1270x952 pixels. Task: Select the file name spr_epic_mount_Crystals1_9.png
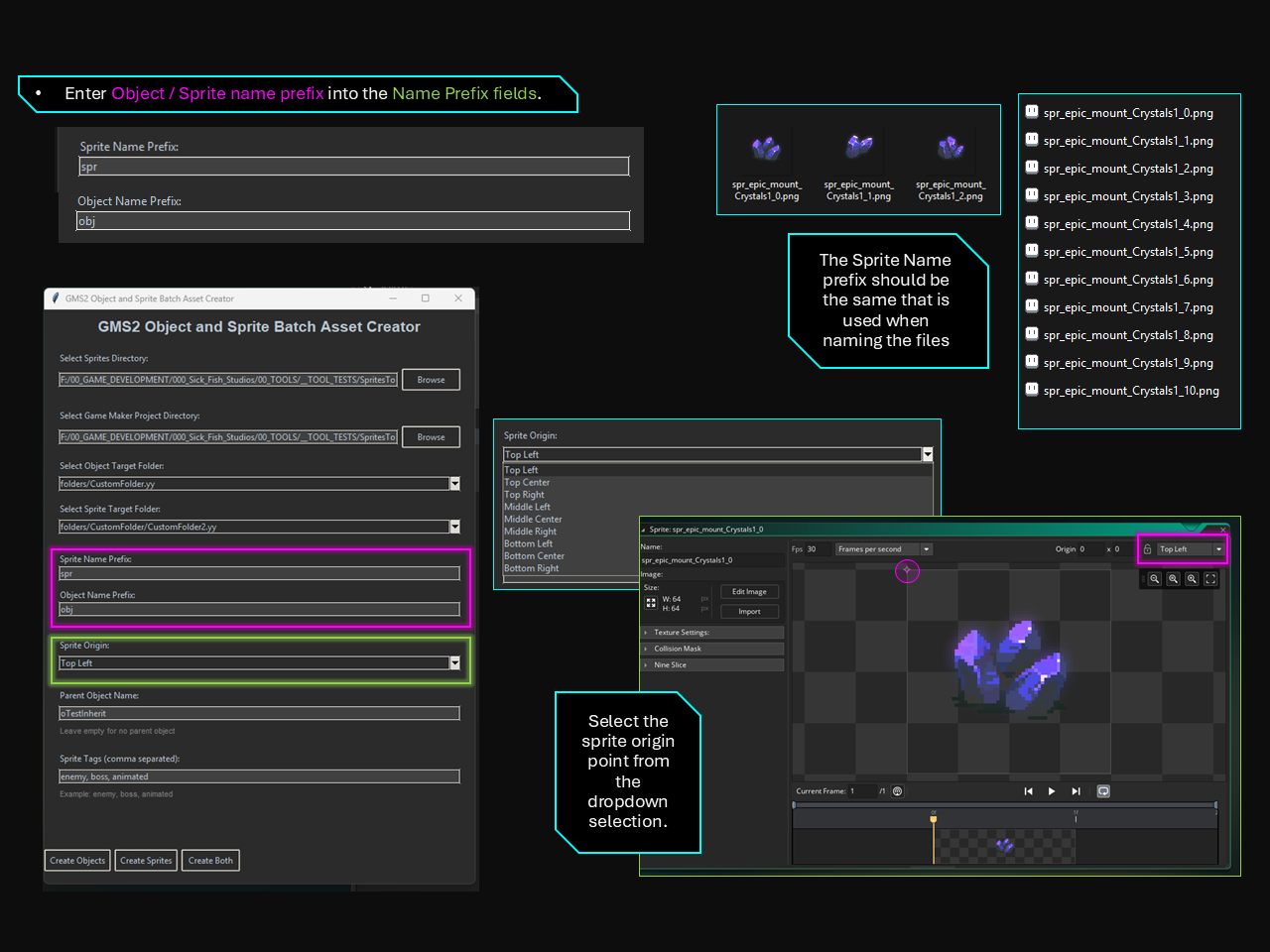(1128, 363)
